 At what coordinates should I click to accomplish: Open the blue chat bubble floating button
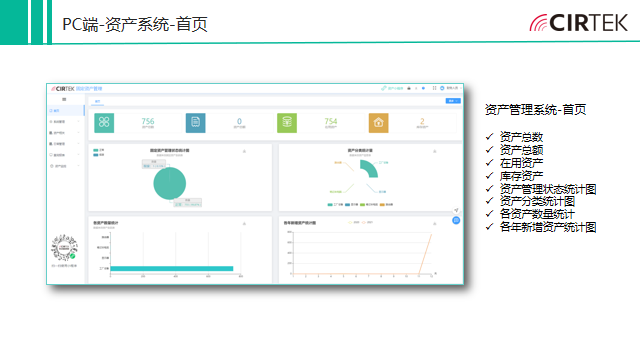(x=456, y=220)
